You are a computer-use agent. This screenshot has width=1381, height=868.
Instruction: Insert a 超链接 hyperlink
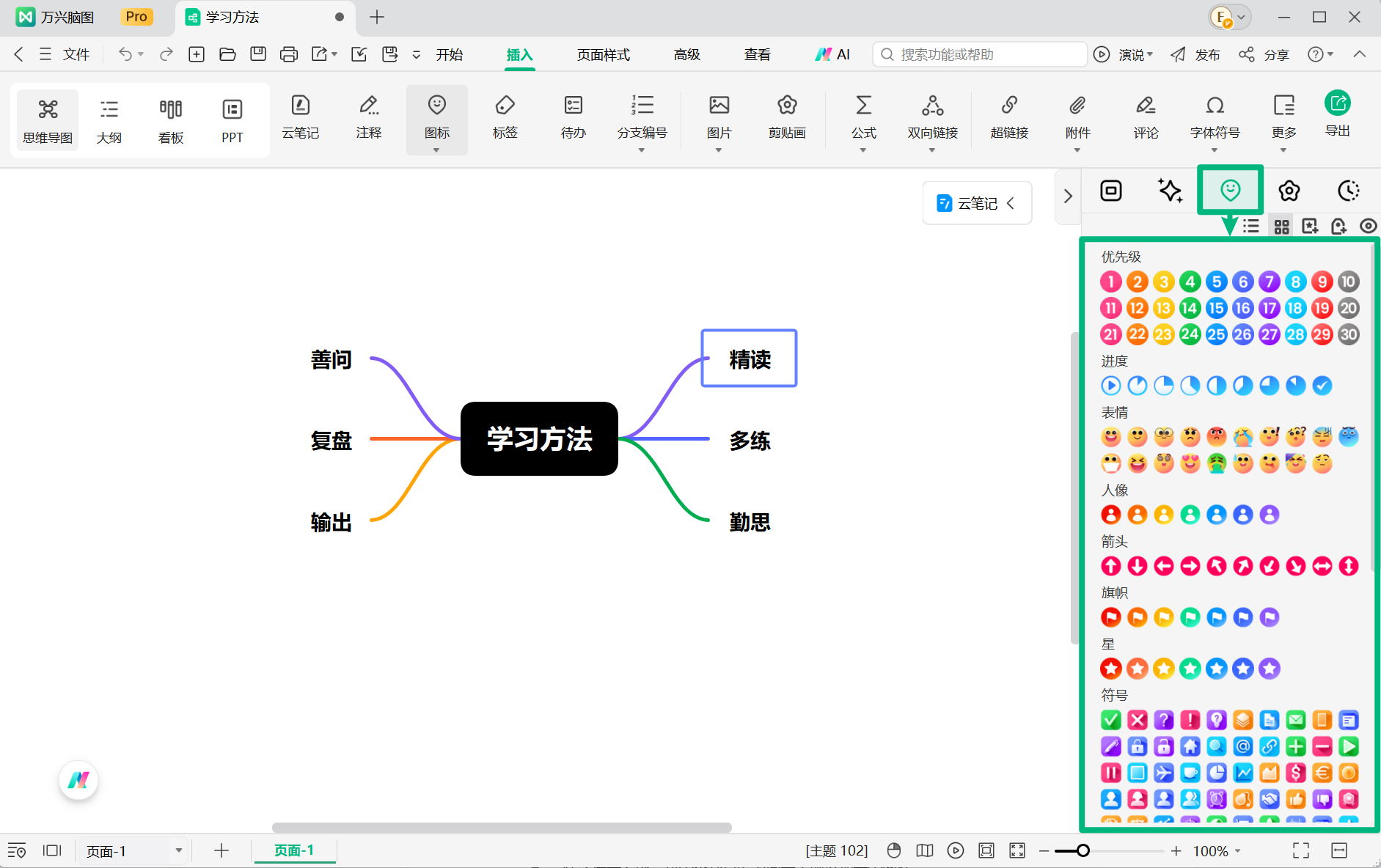coord(1010,117)
